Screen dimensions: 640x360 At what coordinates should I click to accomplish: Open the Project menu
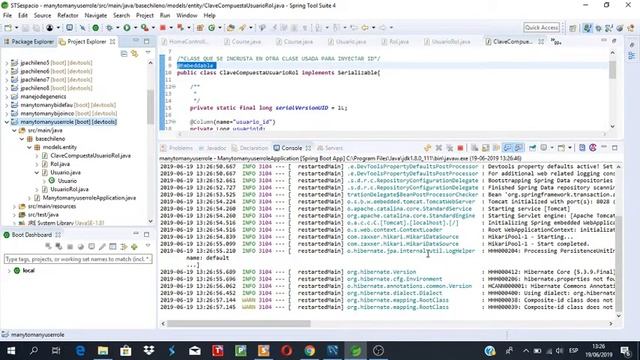pos(144,16)
